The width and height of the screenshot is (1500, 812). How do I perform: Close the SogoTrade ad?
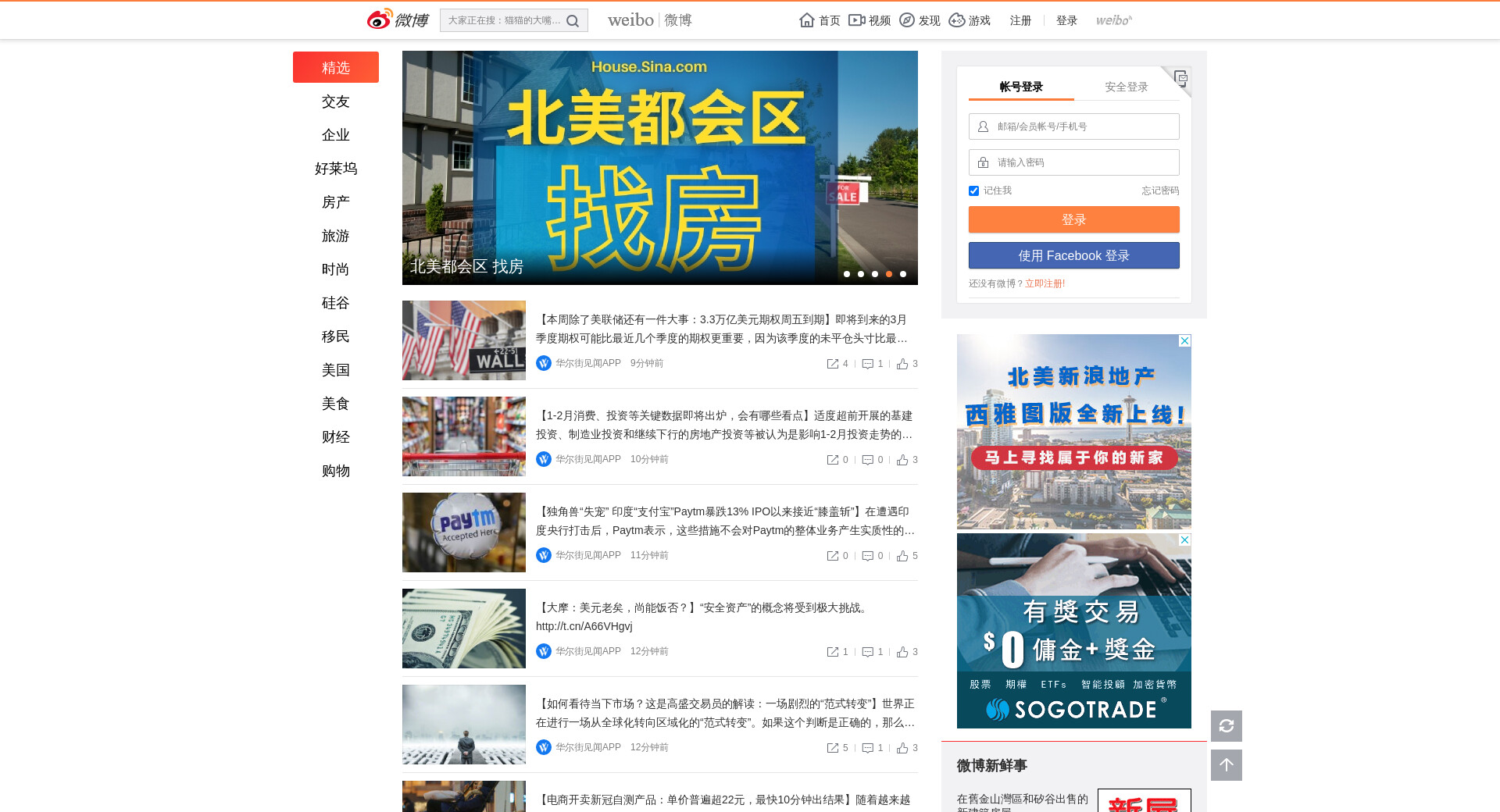click(x=1185, y=540)
